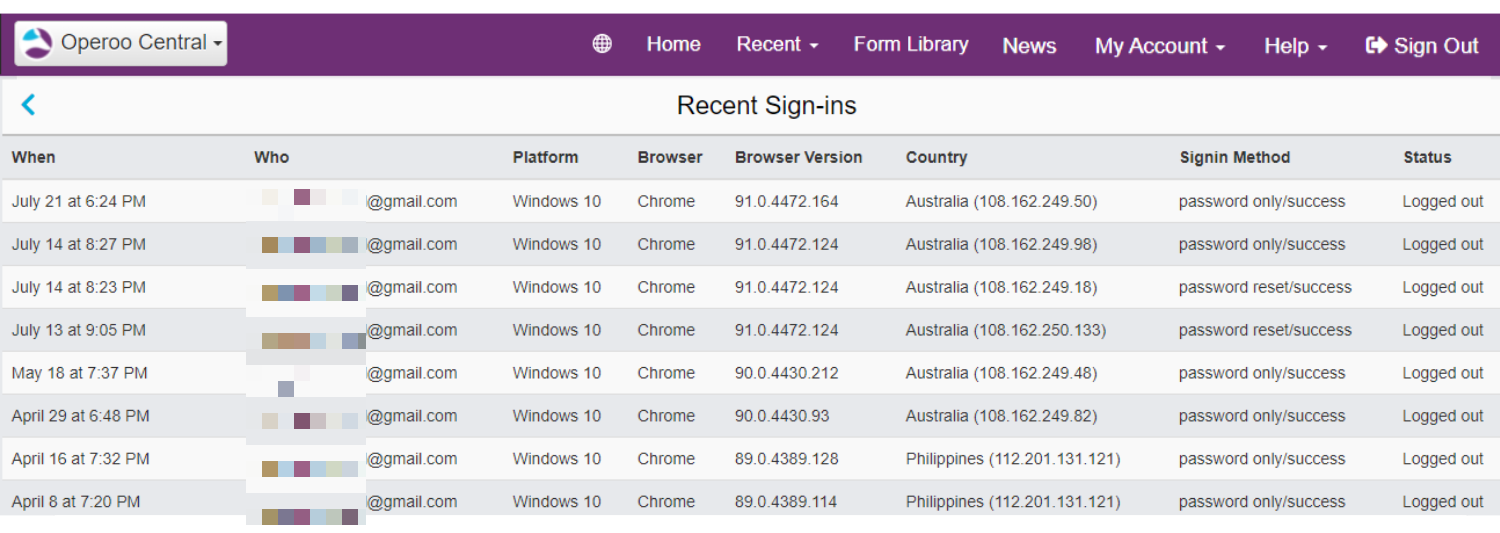Select the May 18 at 7:37 PM row
Image resolution: width=1500 pixels, height=533 pixels.
pyautogui.click(x=750, y=373)
